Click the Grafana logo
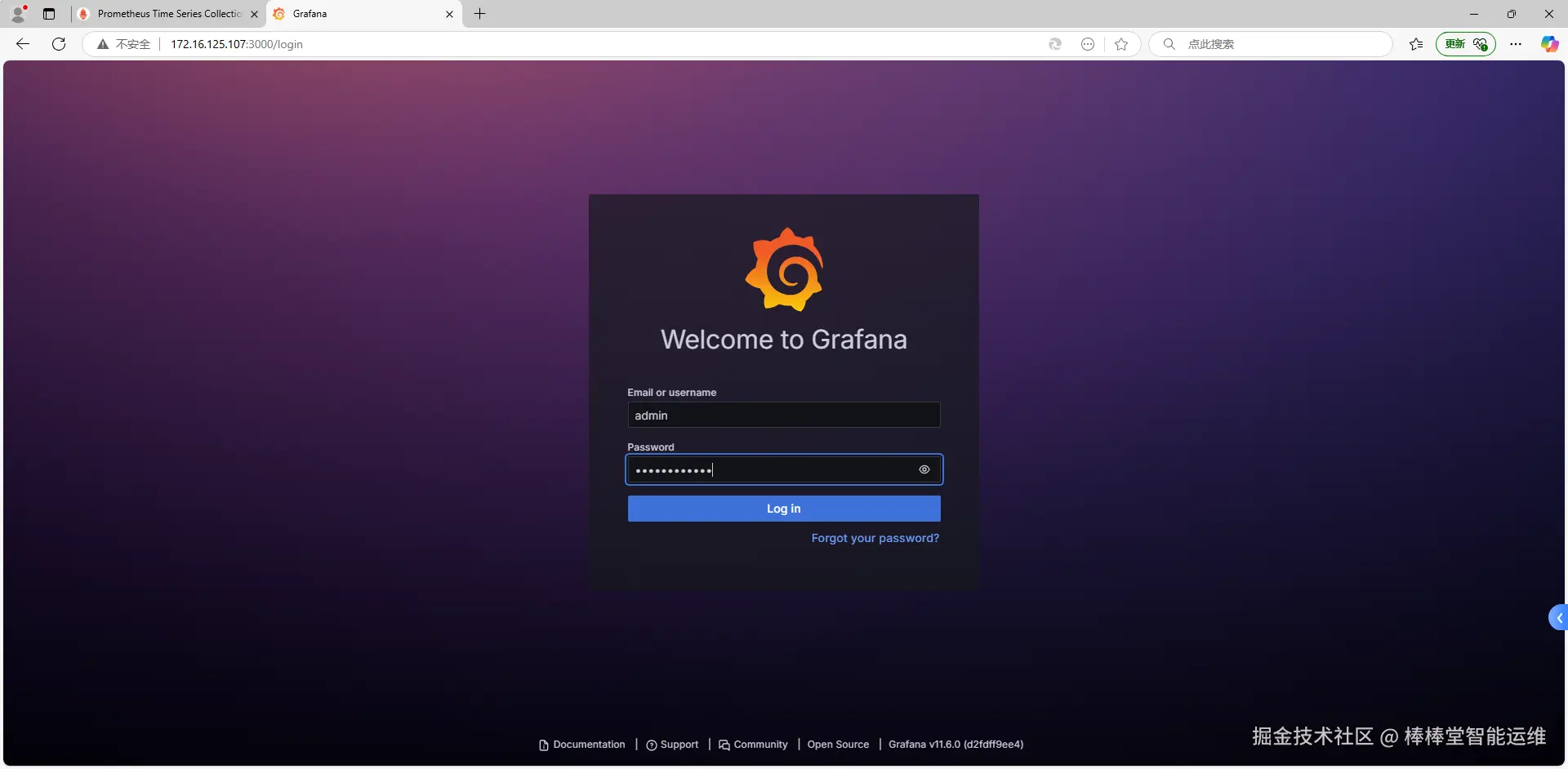The image size is (1568, 769). tap(784, 269)
